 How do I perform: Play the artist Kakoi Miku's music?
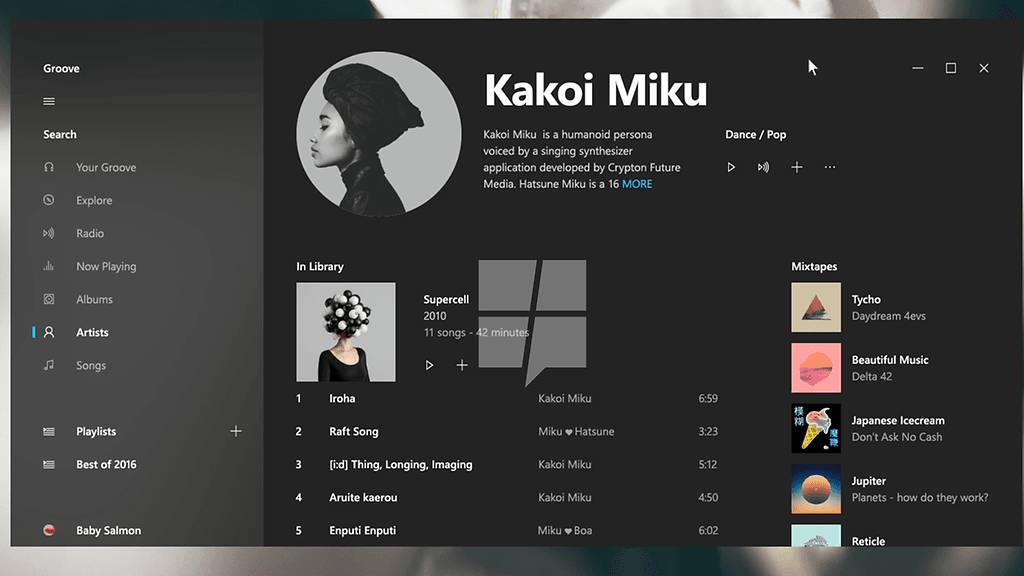pos(731,167)
